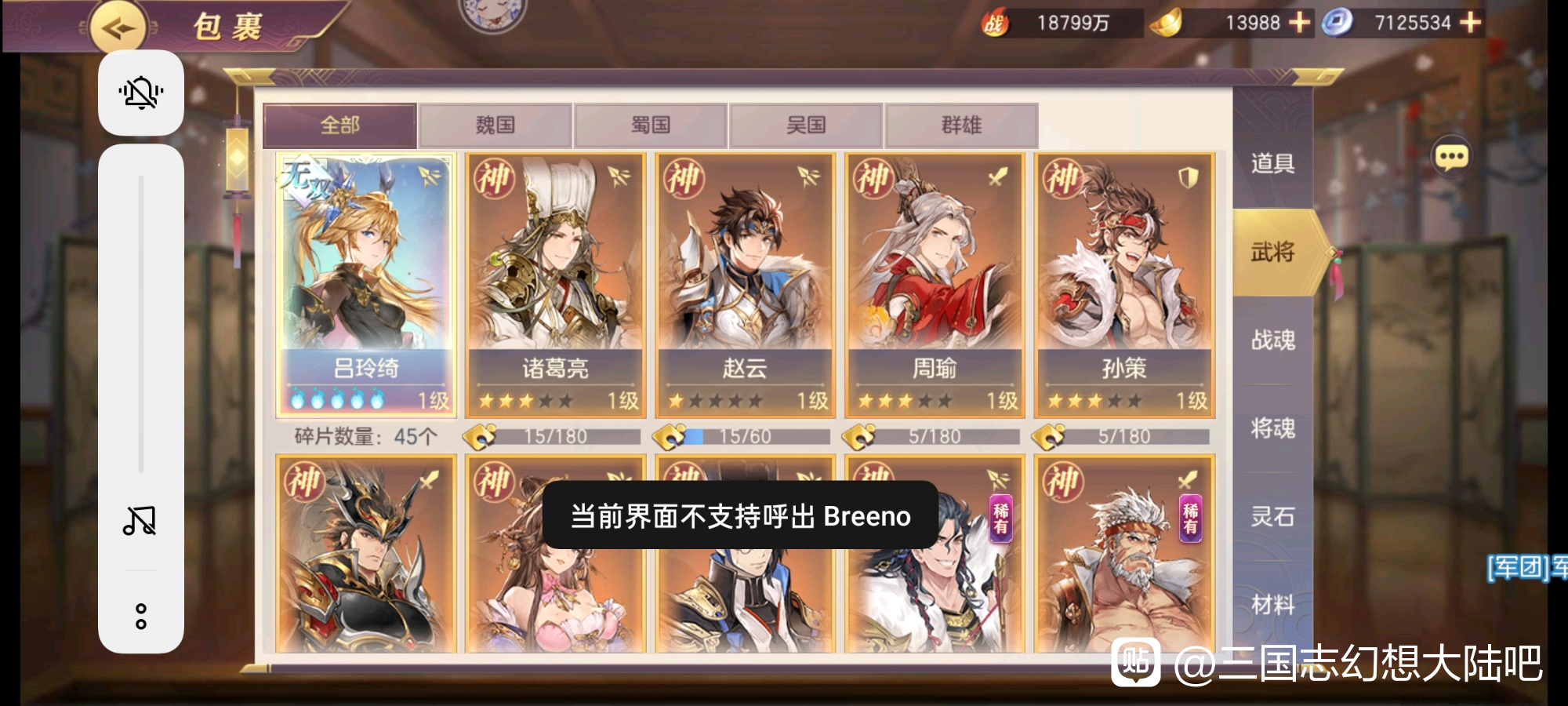Screen dimensions: 1568x706
Task: Toggle the muted music note icon
Action: tap(140, 520)
